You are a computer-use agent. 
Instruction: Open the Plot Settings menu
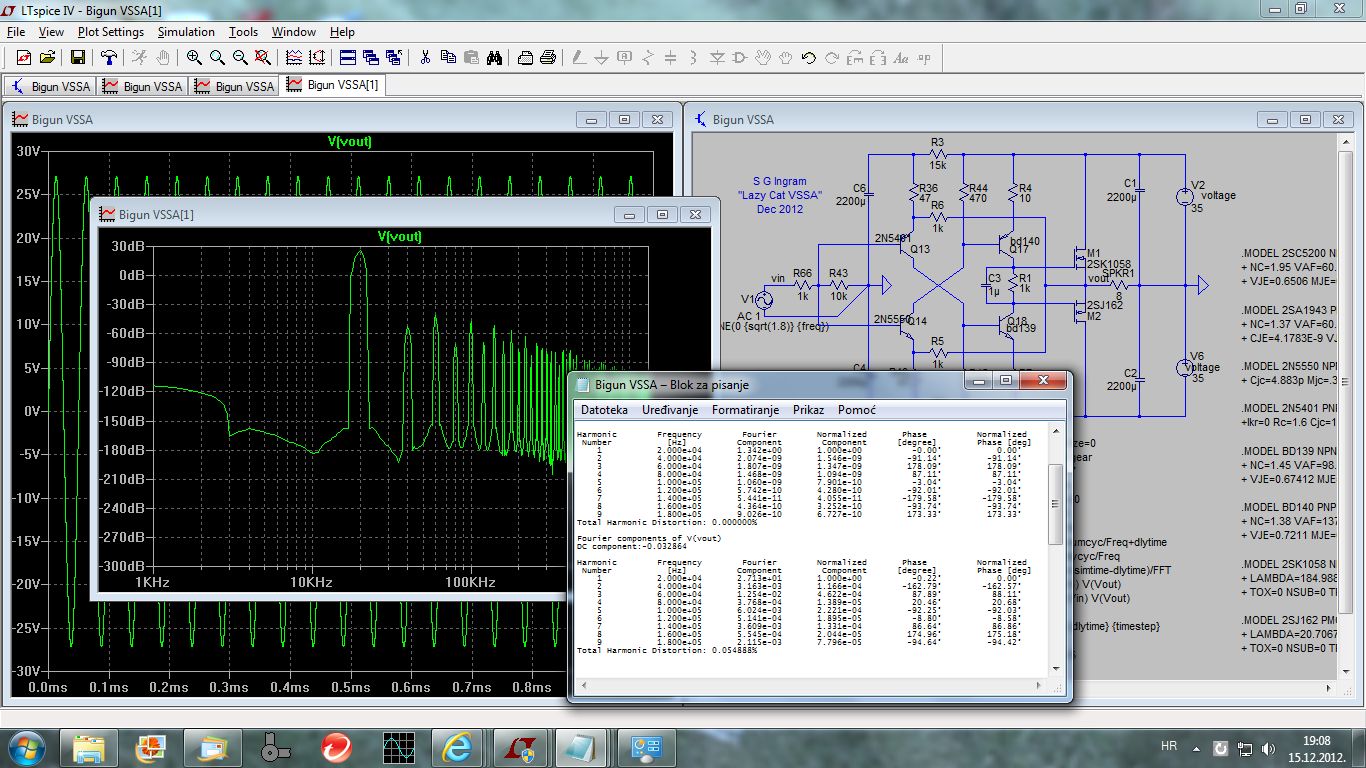click(111, 32)
